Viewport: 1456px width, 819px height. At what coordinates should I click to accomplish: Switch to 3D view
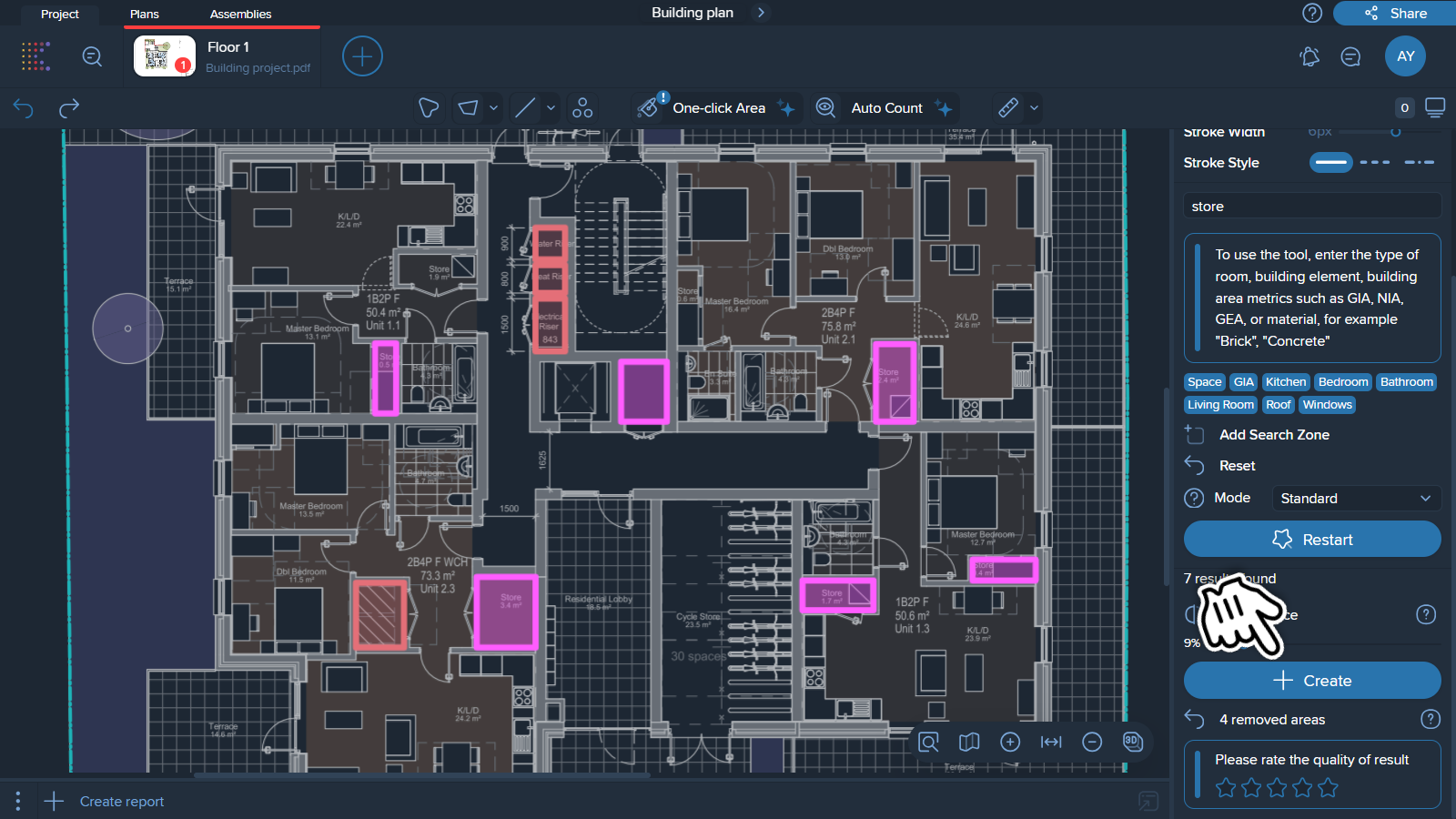1133,742
